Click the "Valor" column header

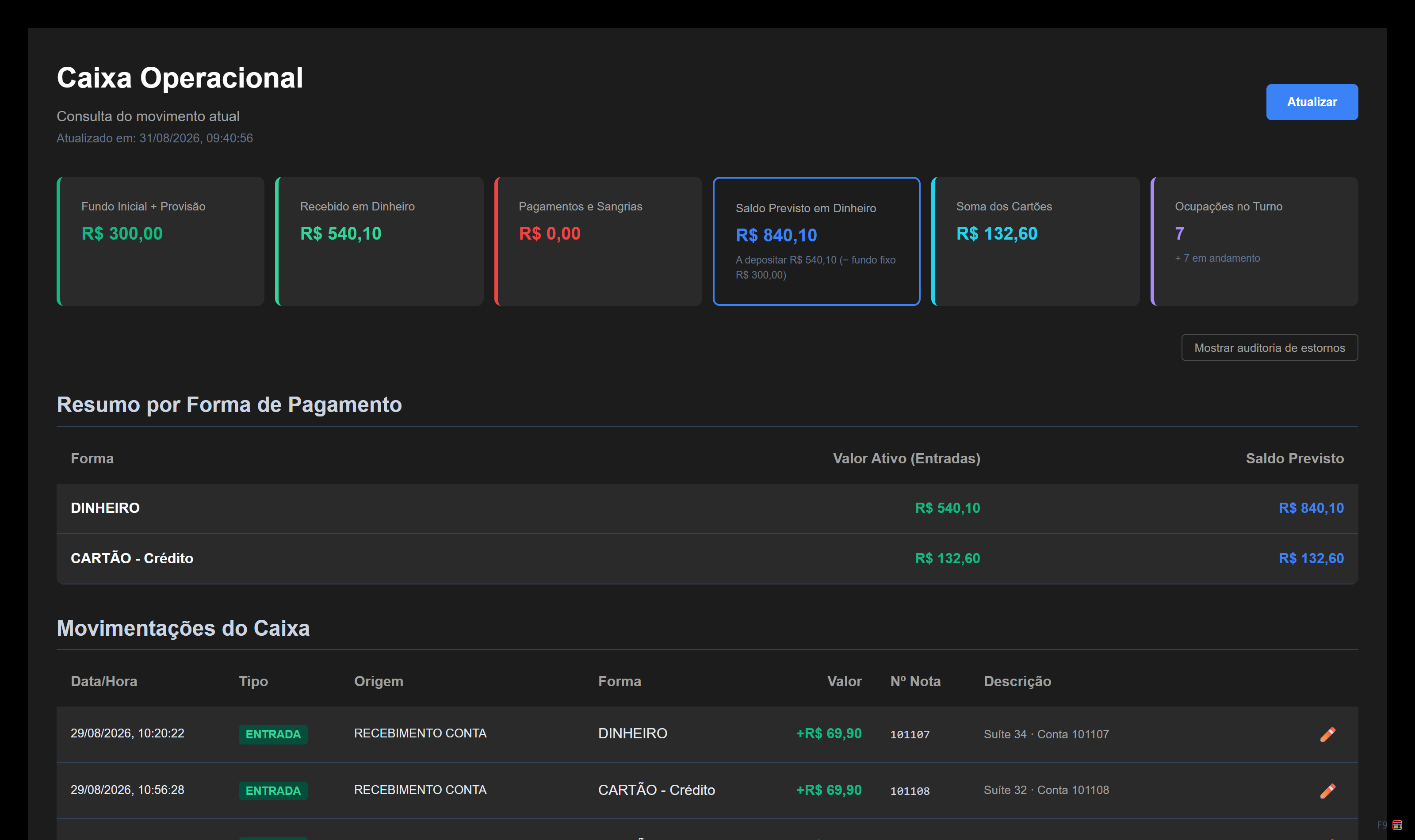pyautogui.click(x=845, y=681)
